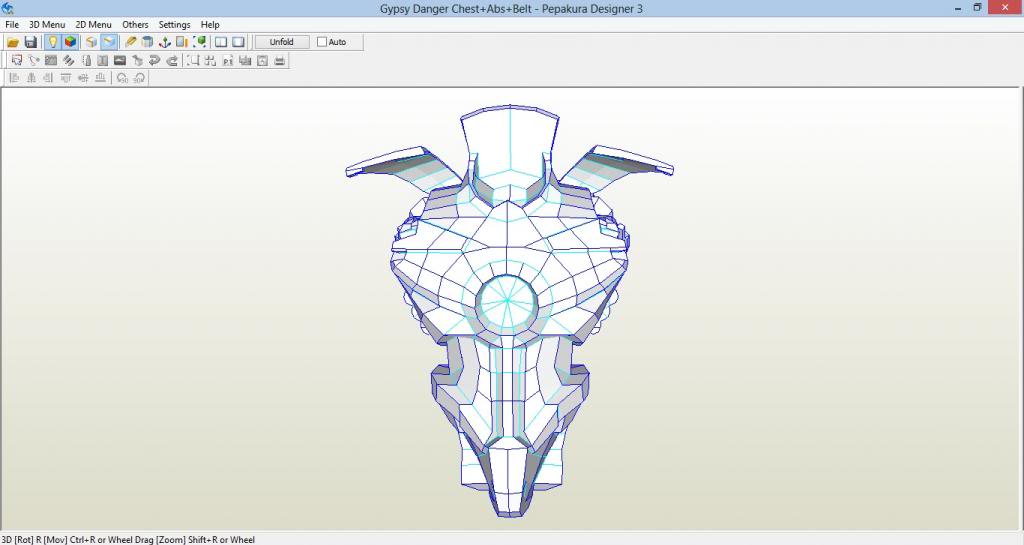The image size is (1024, 545).
Task: Open the 2D Menu
Action: [x=93, y=24]
